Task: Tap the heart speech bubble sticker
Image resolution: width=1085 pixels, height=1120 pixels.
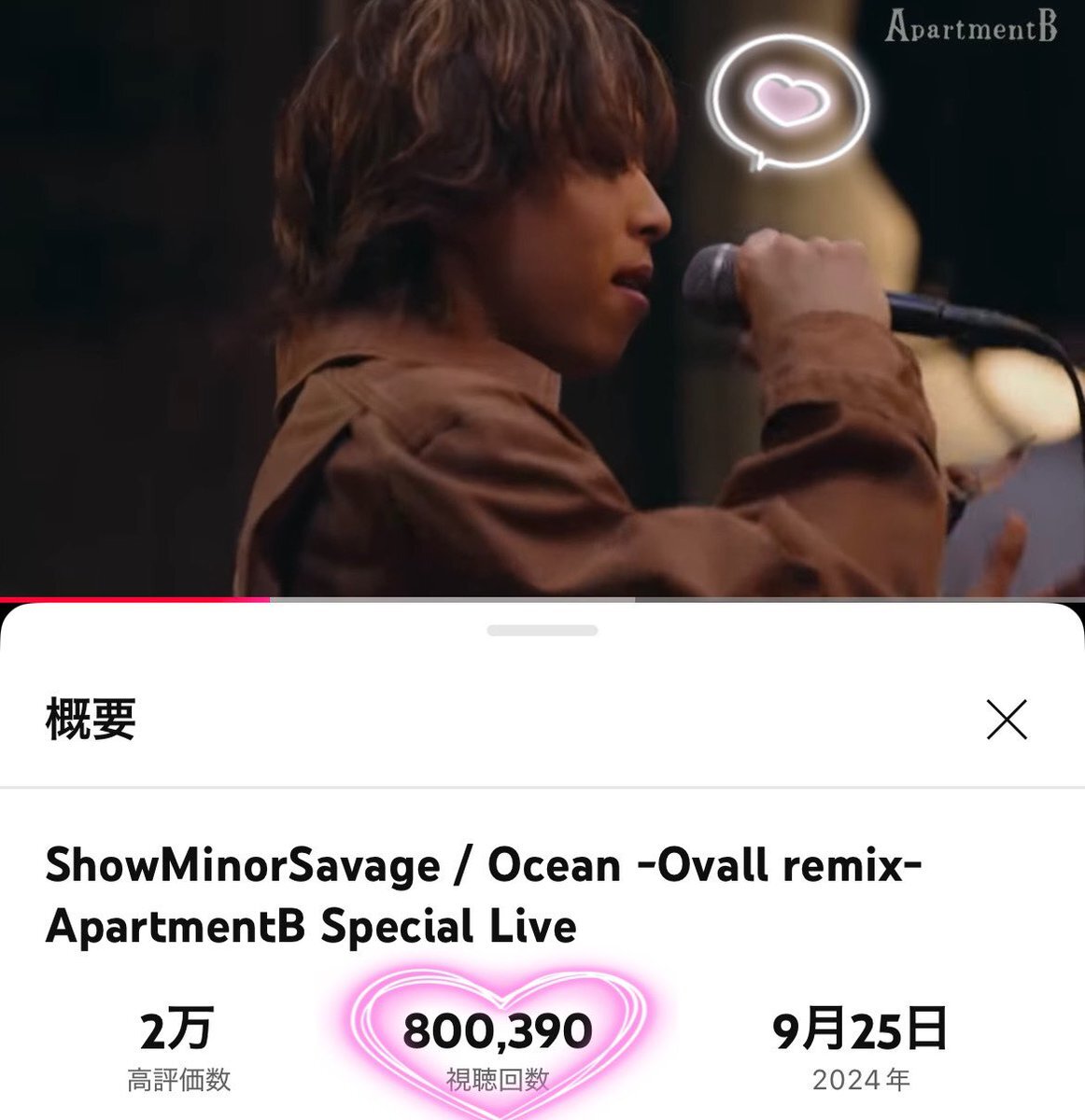Action: click(787, 102)
